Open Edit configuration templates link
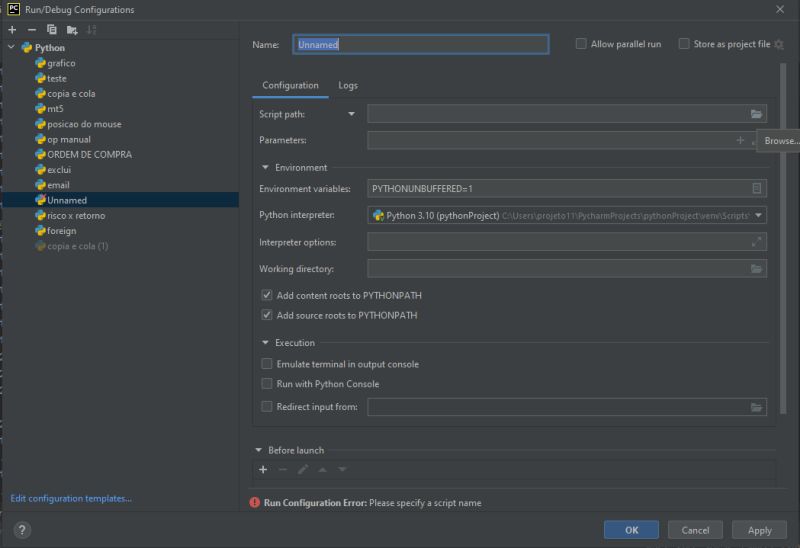The image size is (800, 548). click(x=71, y=499)
